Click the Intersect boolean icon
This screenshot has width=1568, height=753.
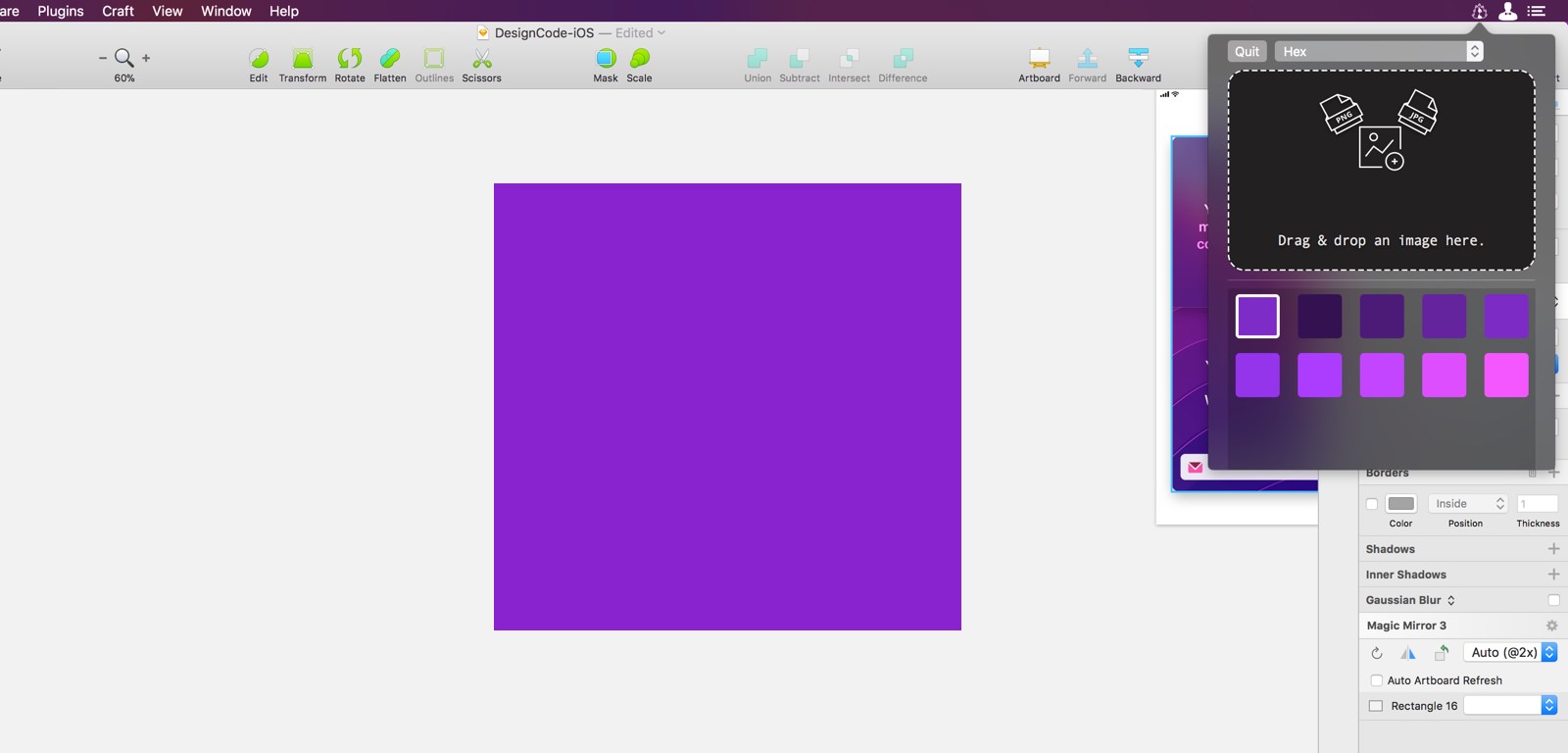pos(850,59)
